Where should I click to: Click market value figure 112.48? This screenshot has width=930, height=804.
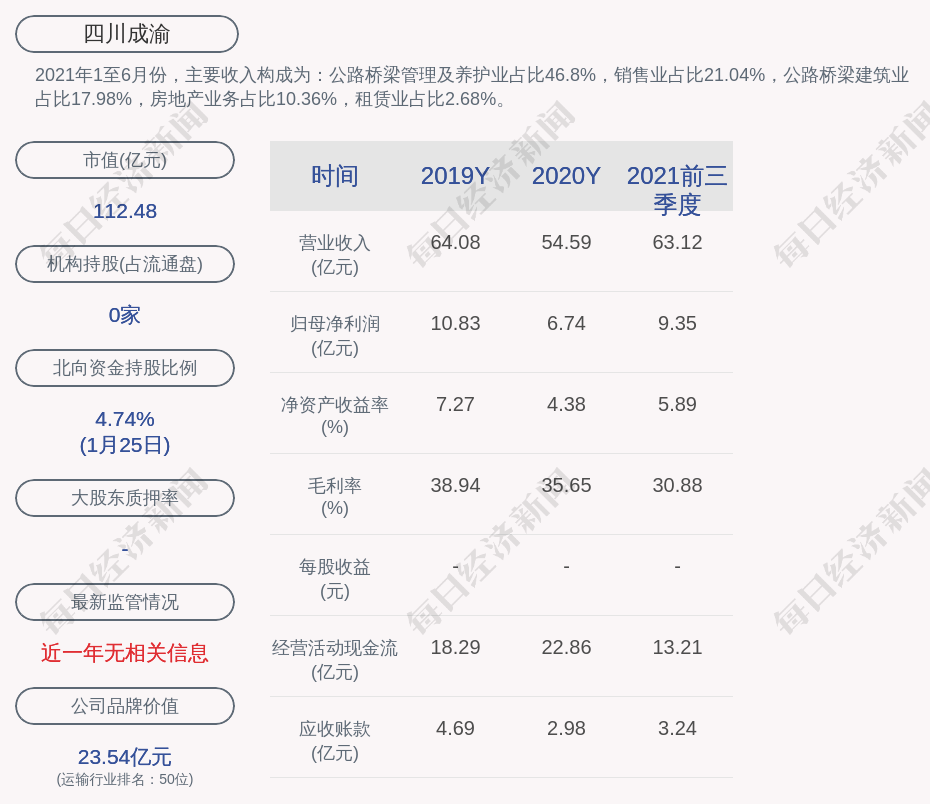(125, 211)
